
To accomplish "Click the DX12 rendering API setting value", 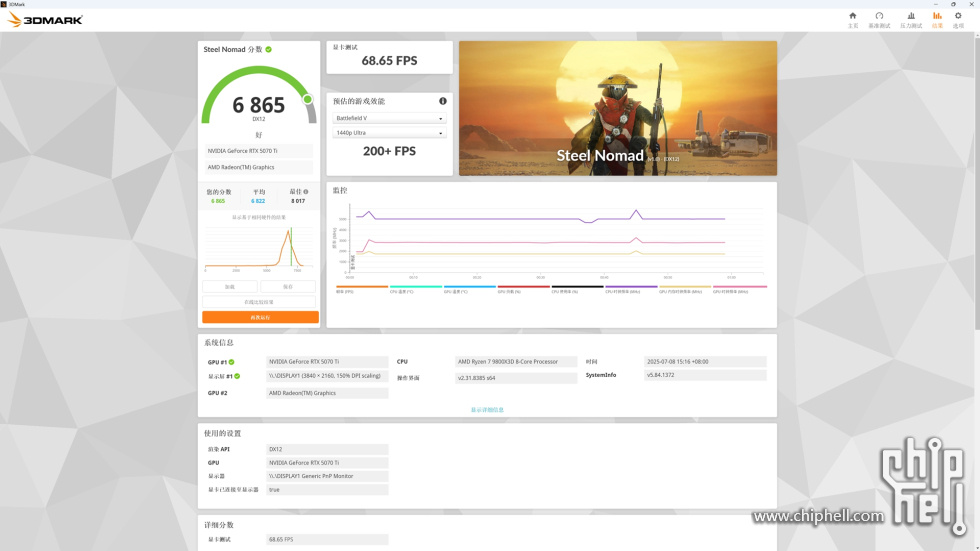I will point(327,449).
